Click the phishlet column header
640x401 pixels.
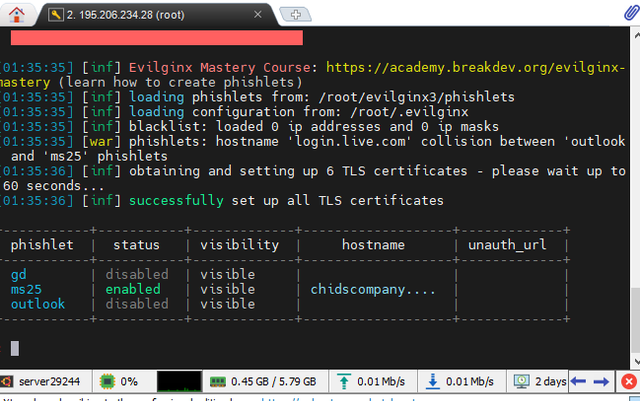point(42,245)
